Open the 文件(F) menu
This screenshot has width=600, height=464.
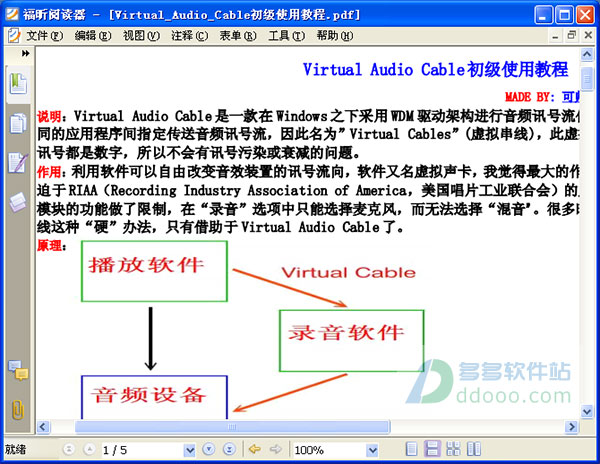[44, 36]
